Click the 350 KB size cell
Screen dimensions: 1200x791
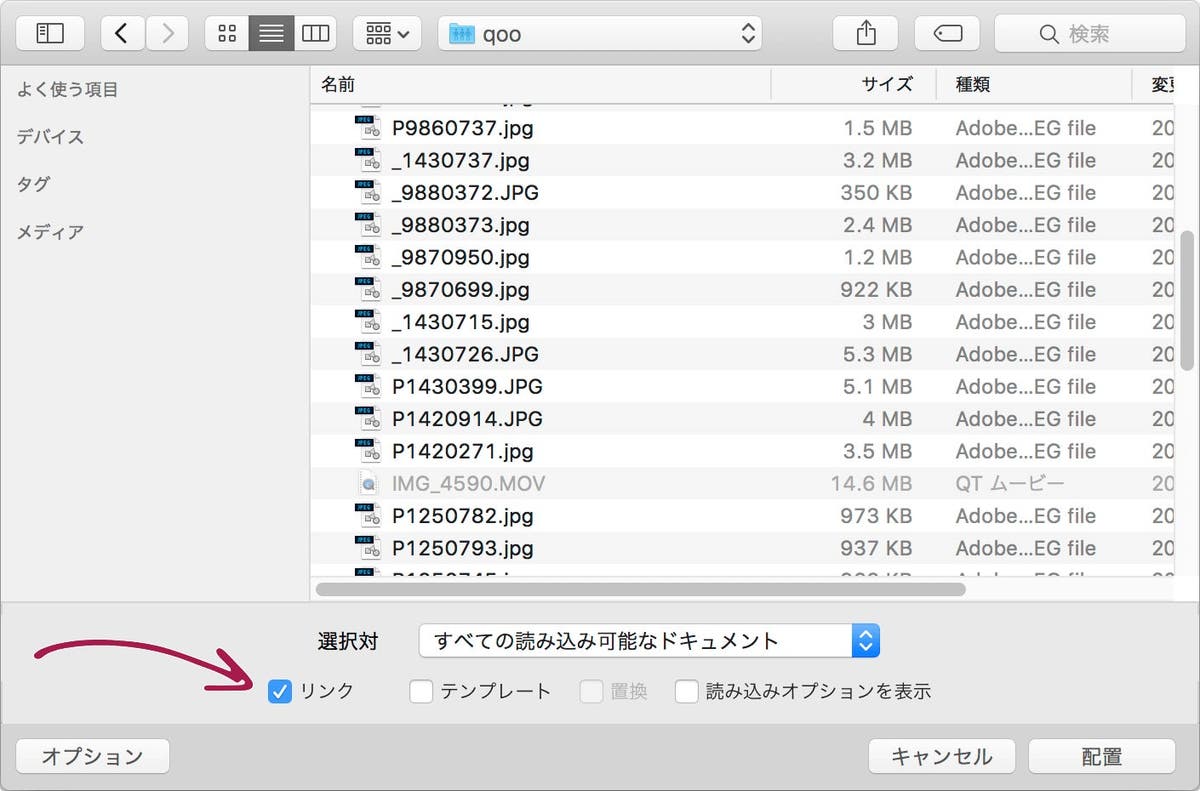pos(875,192)
